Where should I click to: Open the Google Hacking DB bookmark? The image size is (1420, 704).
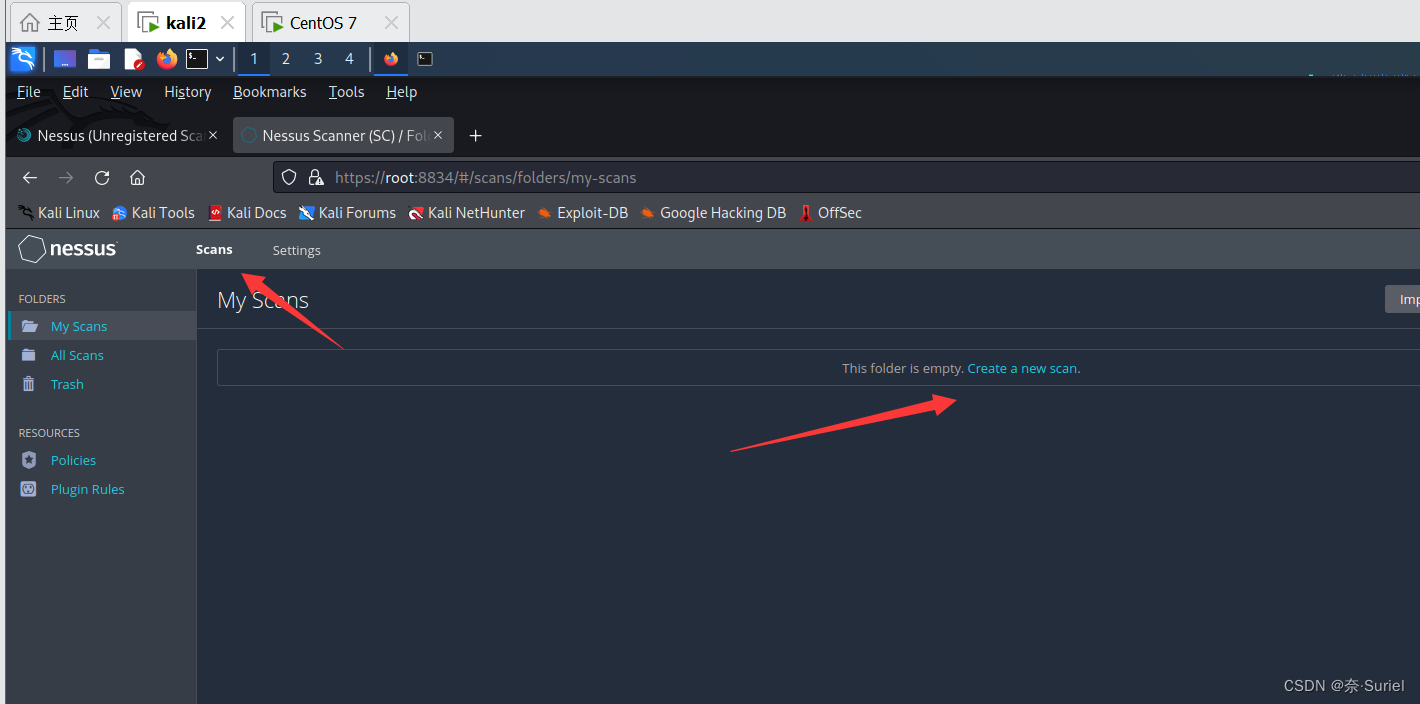713,213
